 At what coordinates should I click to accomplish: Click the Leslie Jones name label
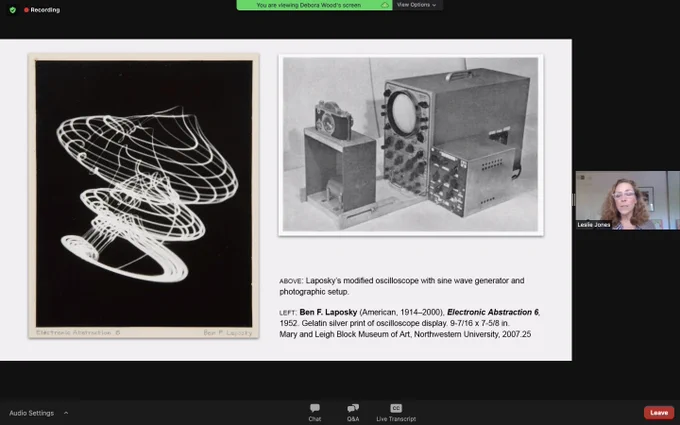pyautogui.click(x=594, y=225)
